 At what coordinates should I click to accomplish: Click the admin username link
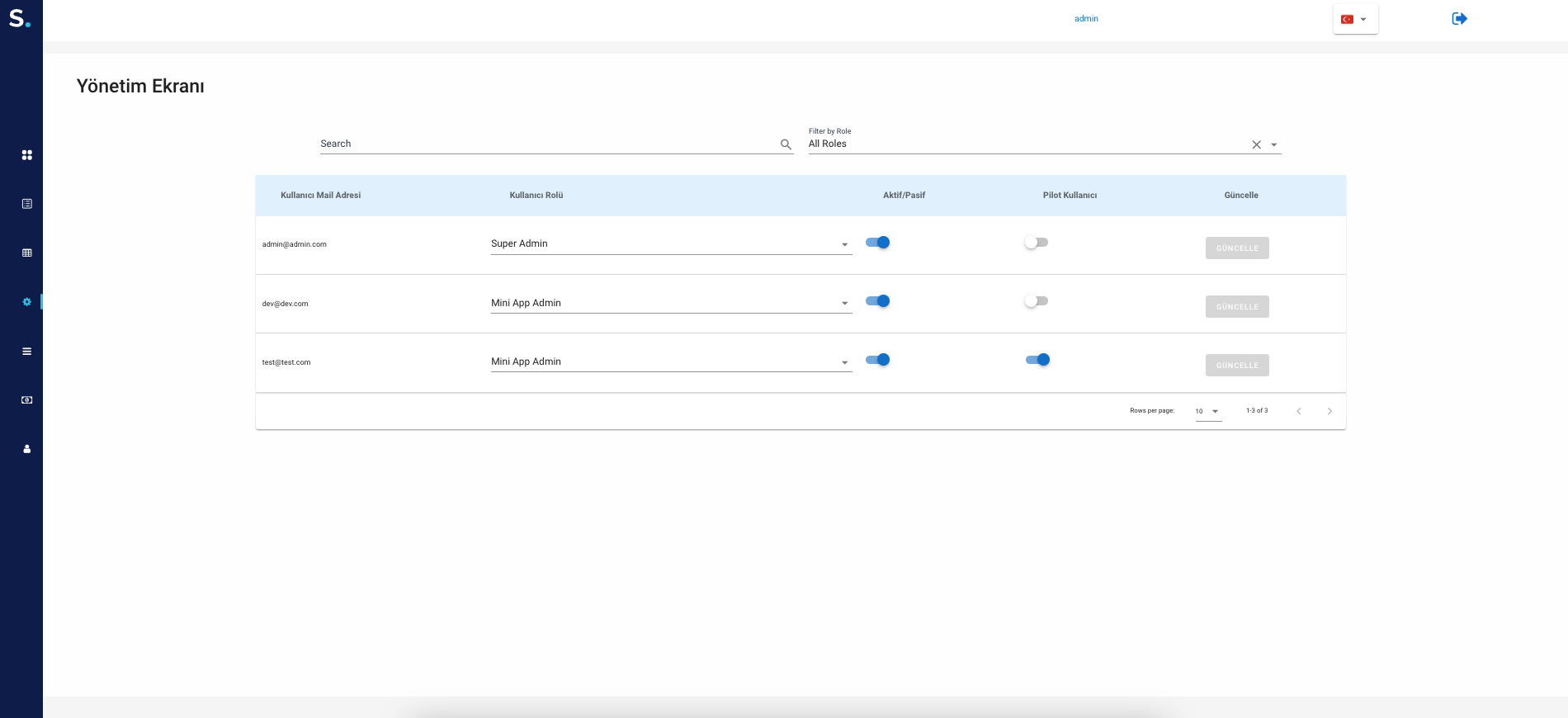point(1086,19)
